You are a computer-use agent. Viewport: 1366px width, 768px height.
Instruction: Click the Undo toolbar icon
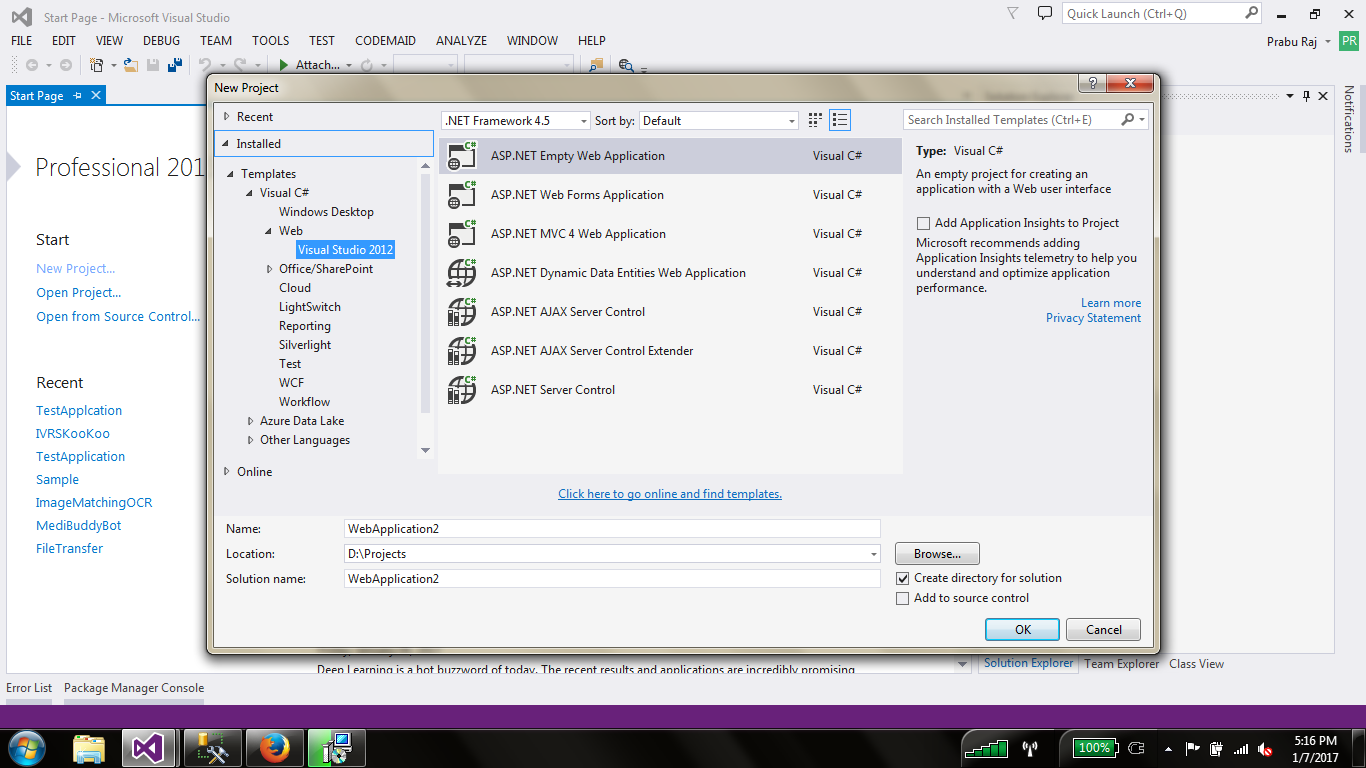(204, 65)
